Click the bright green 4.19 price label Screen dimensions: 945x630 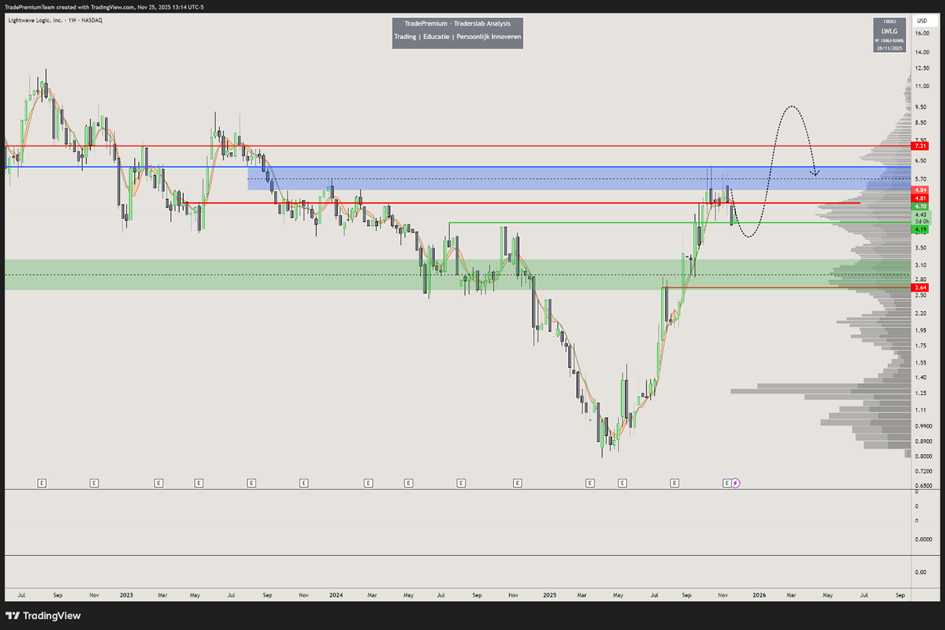point(920,230)
